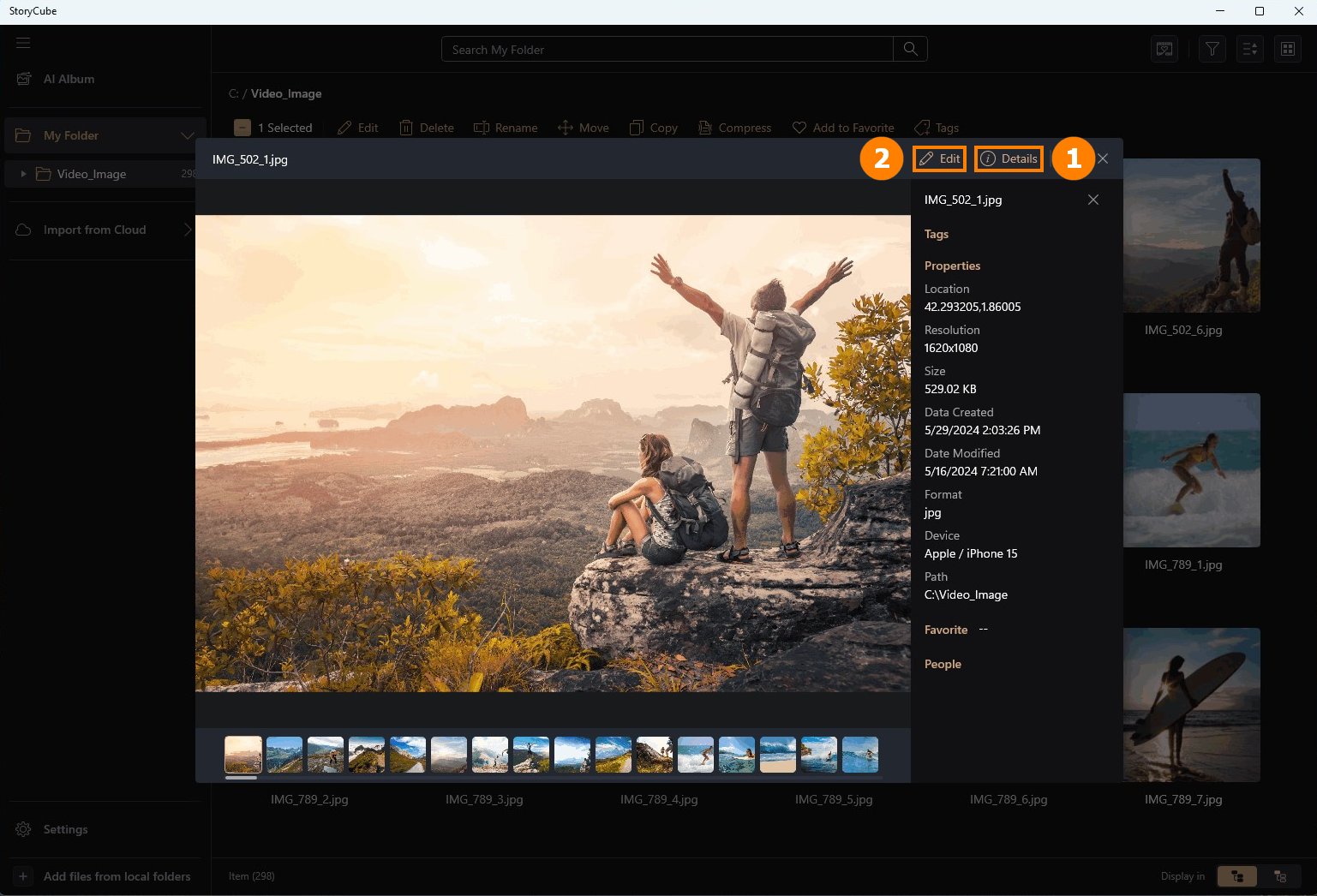Click the Tags section heading
The width and height of the screenshot is (1317, 896).
point(937,234)
